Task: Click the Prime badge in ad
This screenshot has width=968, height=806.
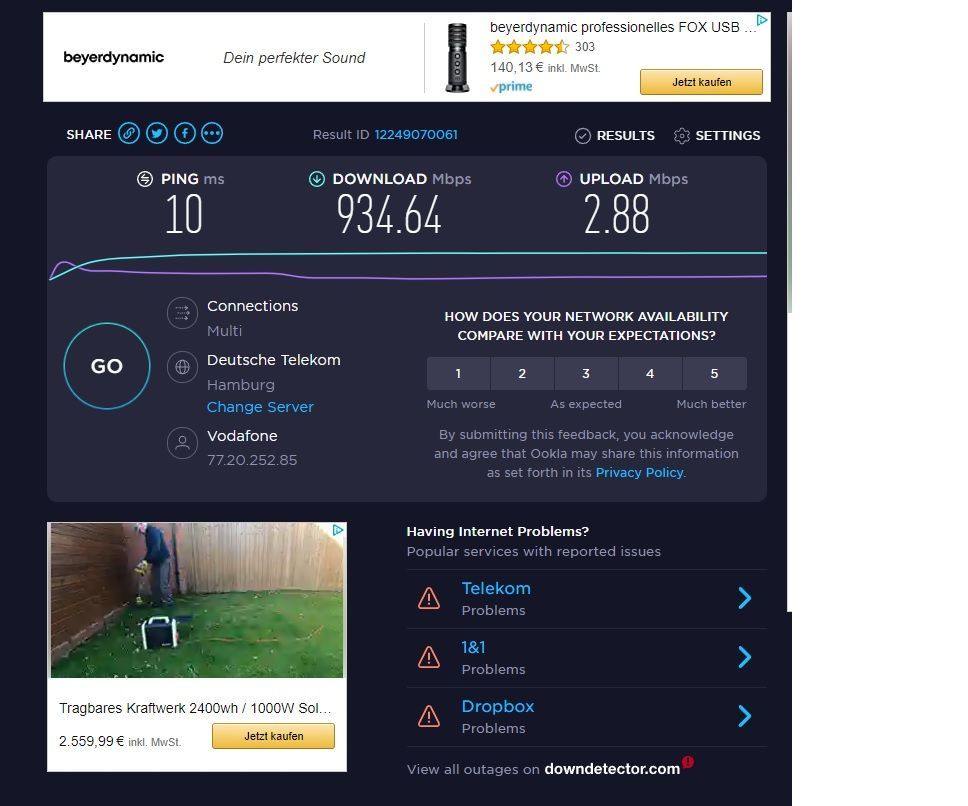Action: click(511, 87)
